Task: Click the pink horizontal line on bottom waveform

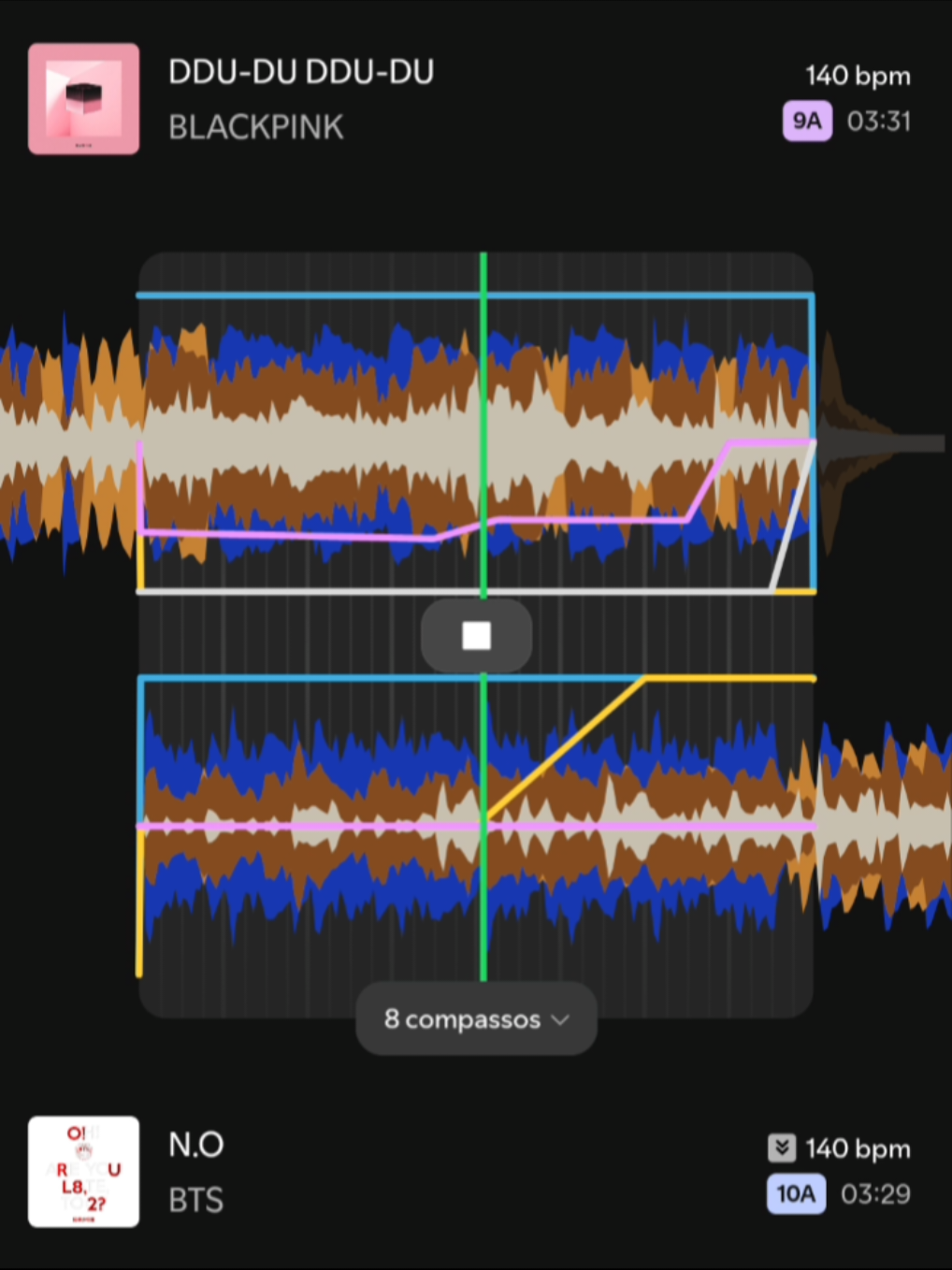Action: tap(477, 827)
